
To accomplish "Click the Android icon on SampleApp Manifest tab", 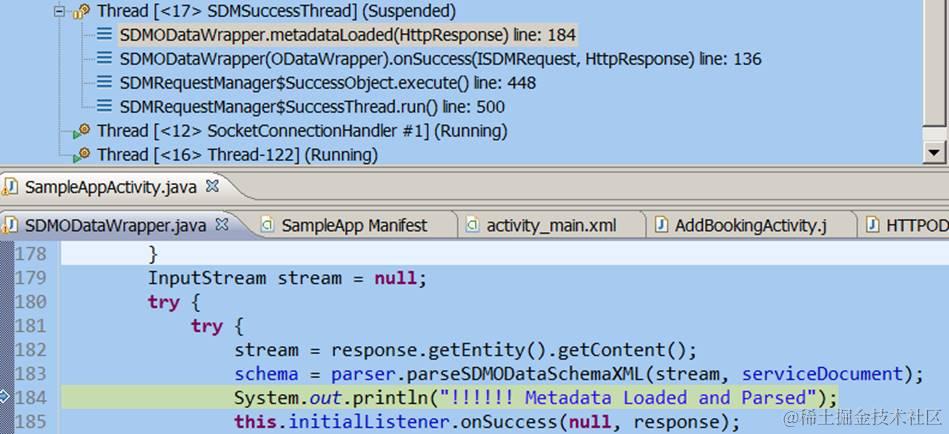I will (268, 226).
